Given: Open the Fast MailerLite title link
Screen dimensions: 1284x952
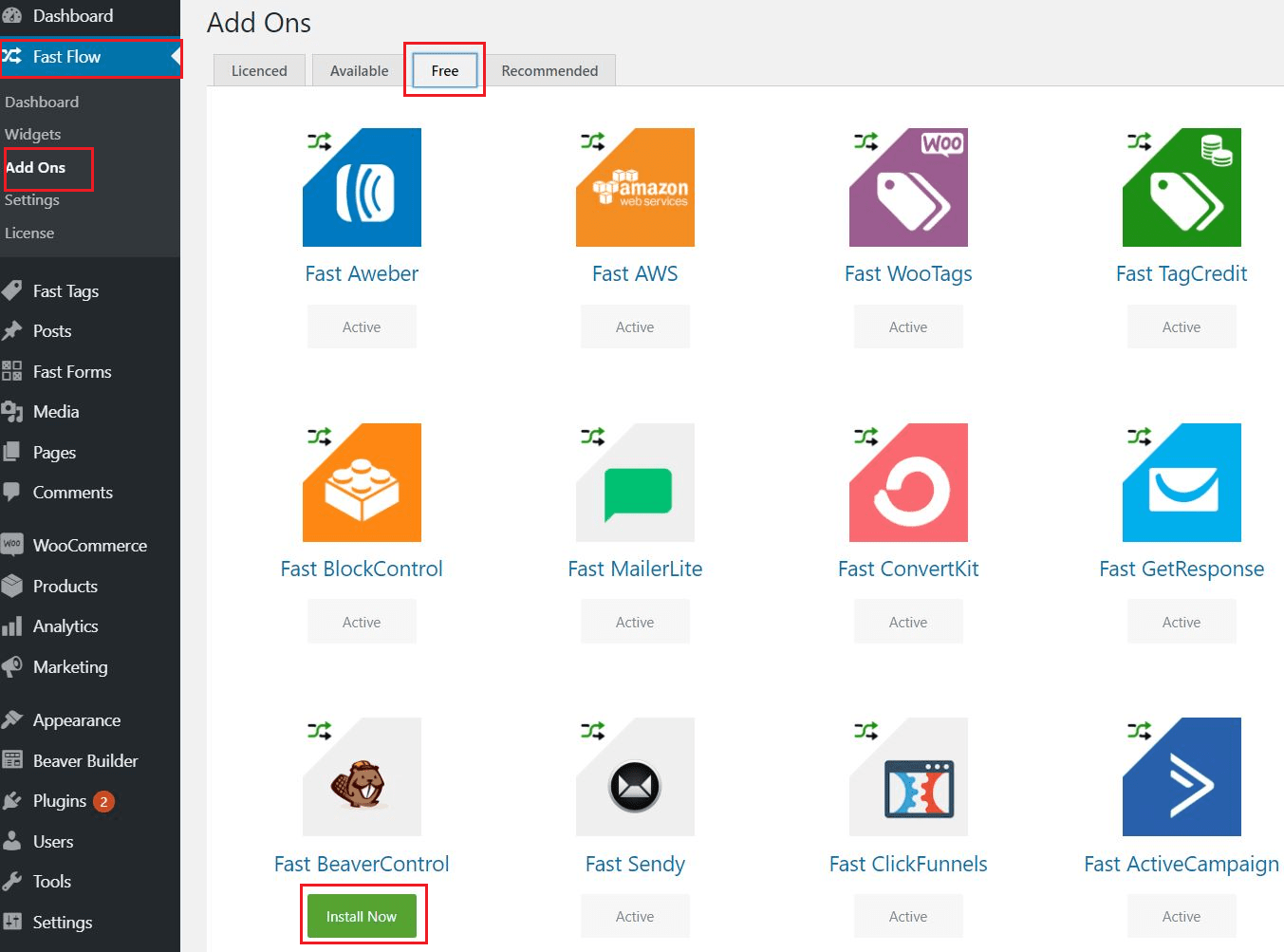Looking at the screenshot, I should pos(635,569).
